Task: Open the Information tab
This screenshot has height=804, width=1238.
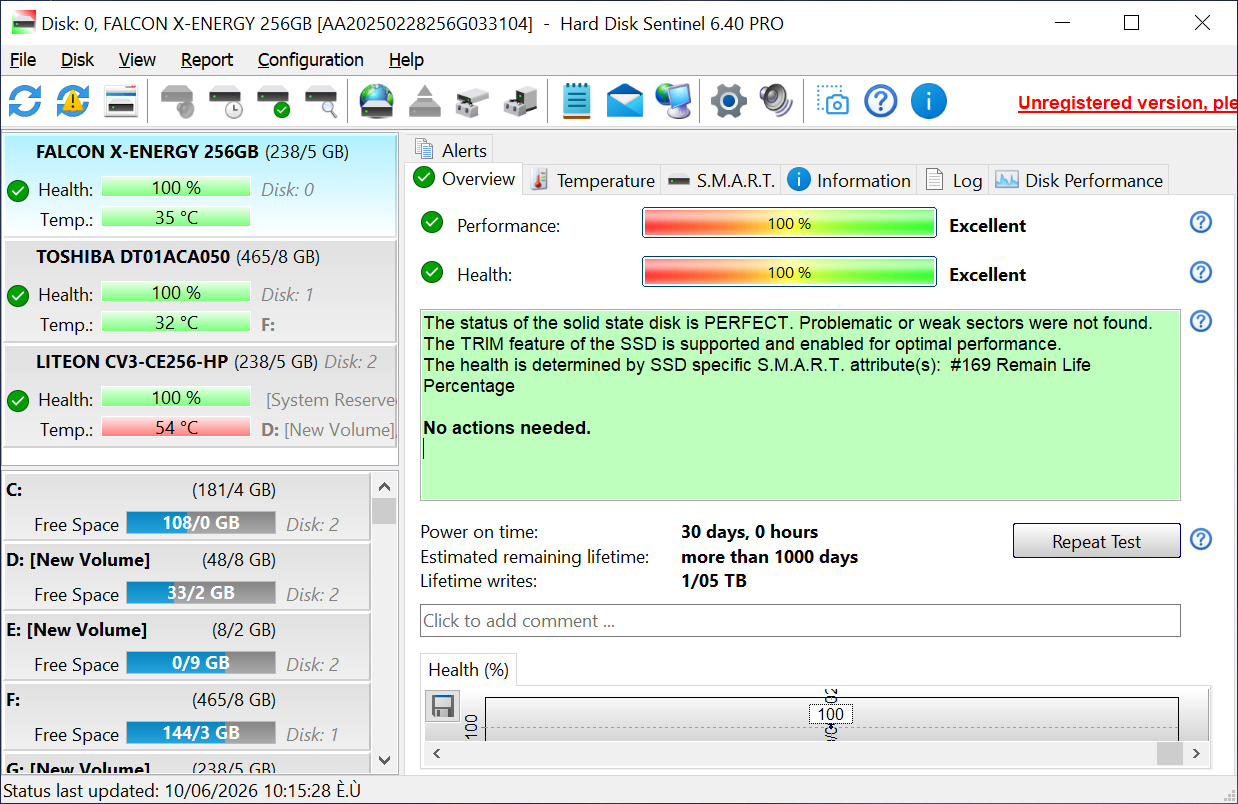Action: (x=849, y=180)
